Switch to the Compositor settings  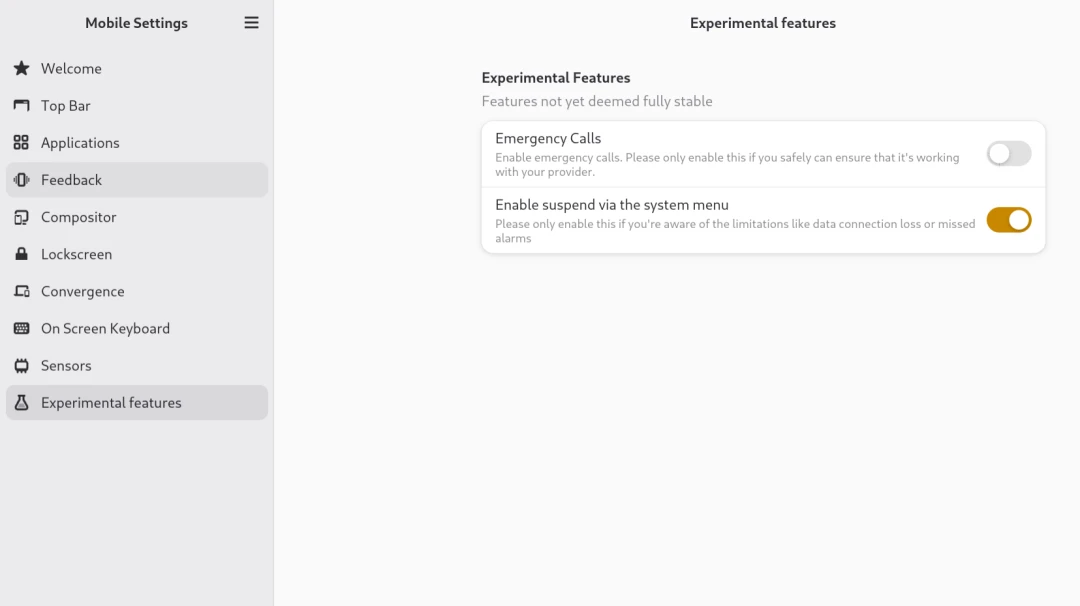pos(78,217)
